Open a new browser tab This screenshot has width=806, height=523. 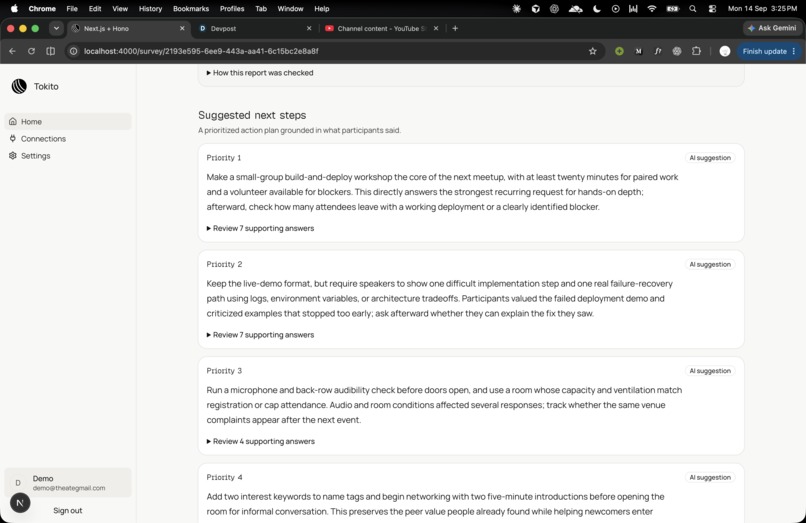(455, 28)
